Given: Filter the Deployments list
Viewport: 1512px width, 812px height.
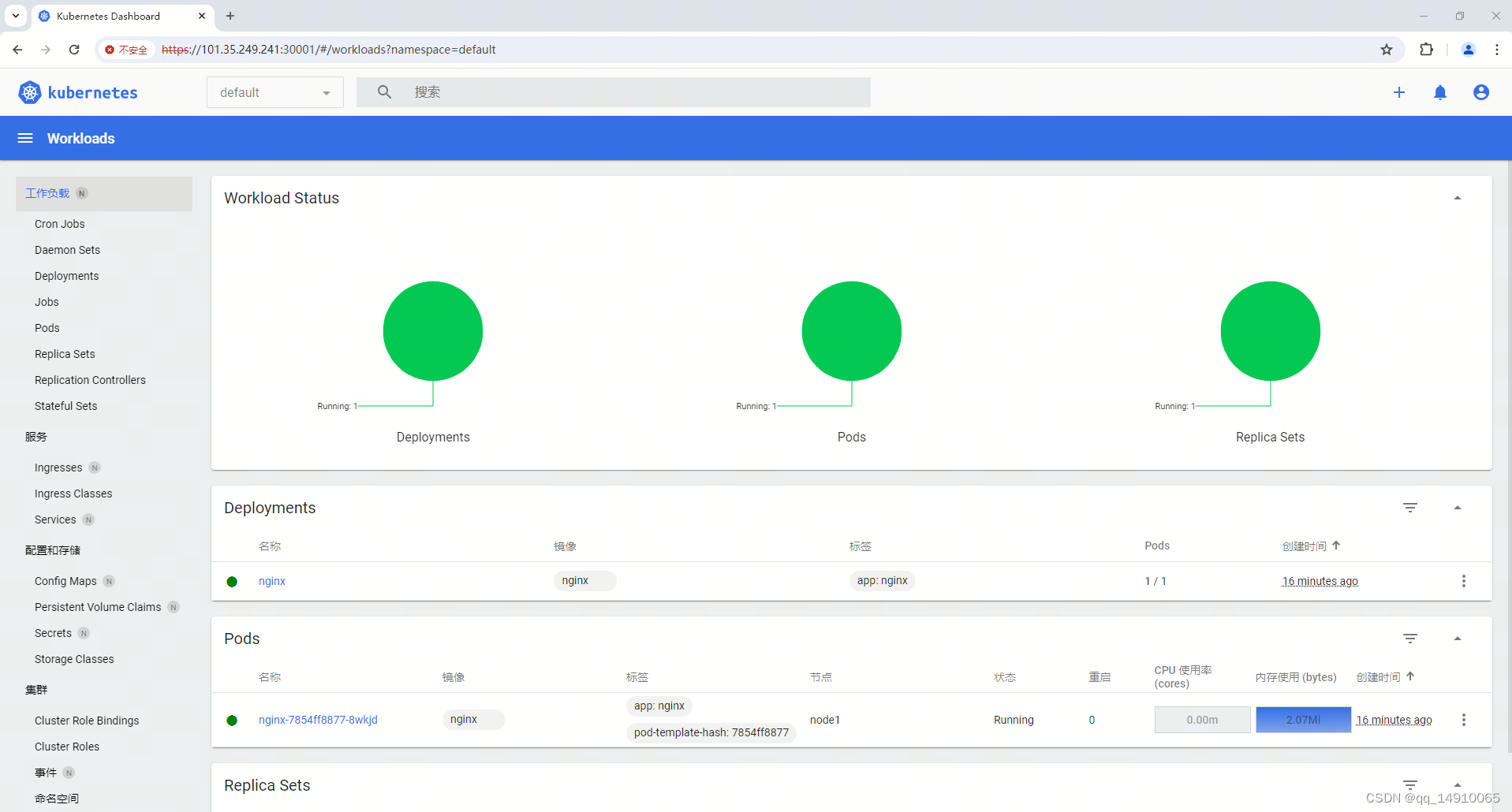Looking at the screenshot, I should [x=1410, y=508].
